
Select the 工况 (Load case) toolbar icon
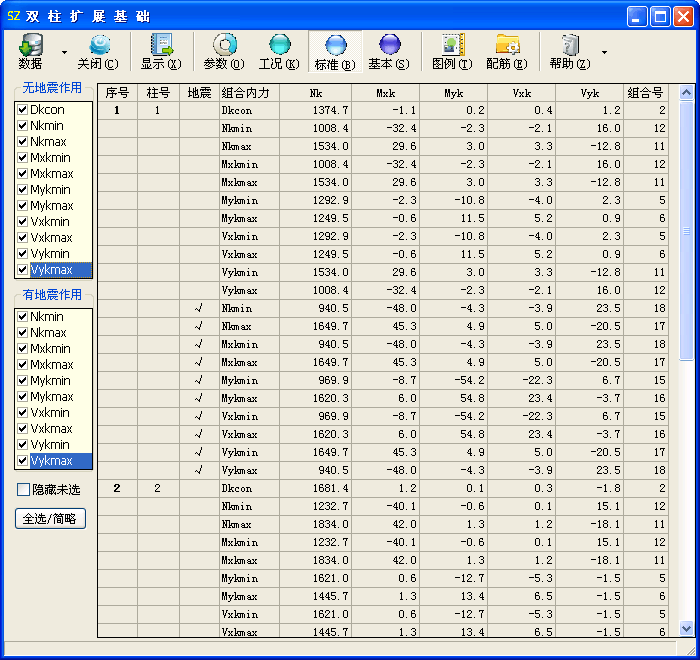279,45
